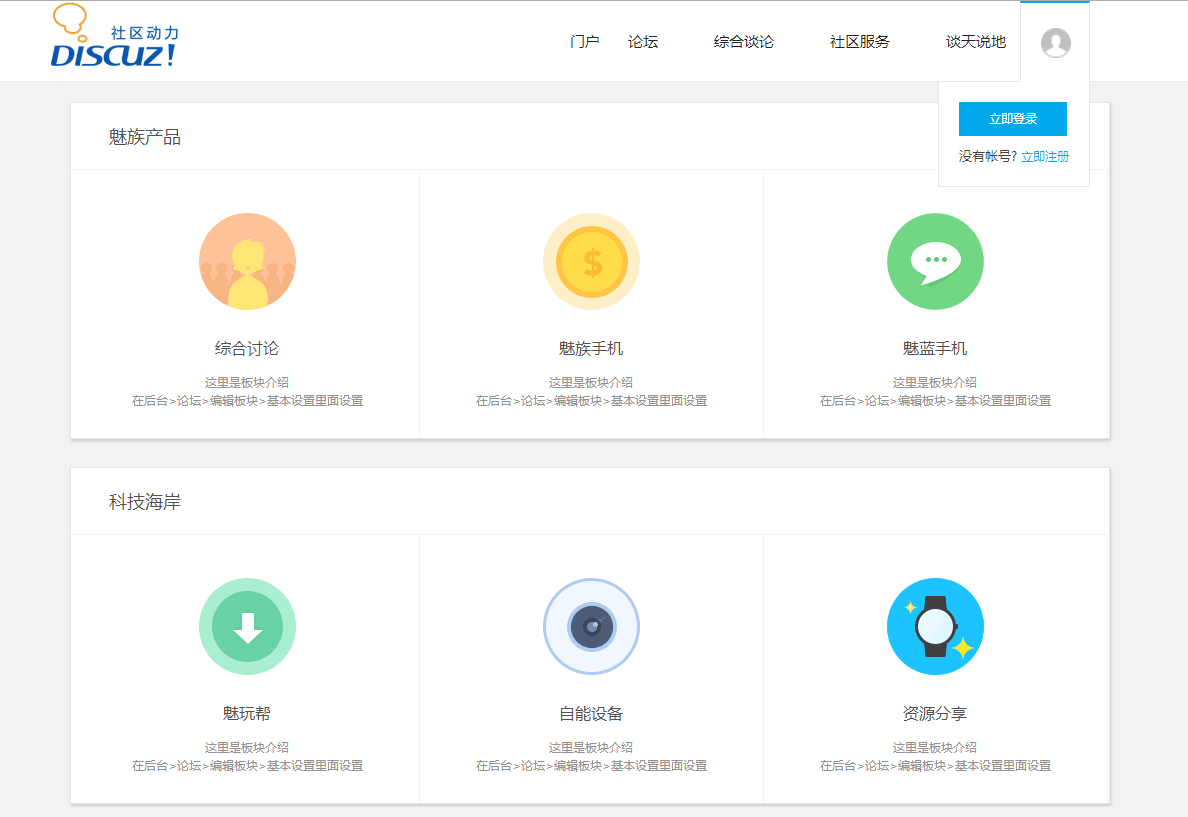Click the green download arrow icon
This screenshot has width=1188, height=817.
247,627
